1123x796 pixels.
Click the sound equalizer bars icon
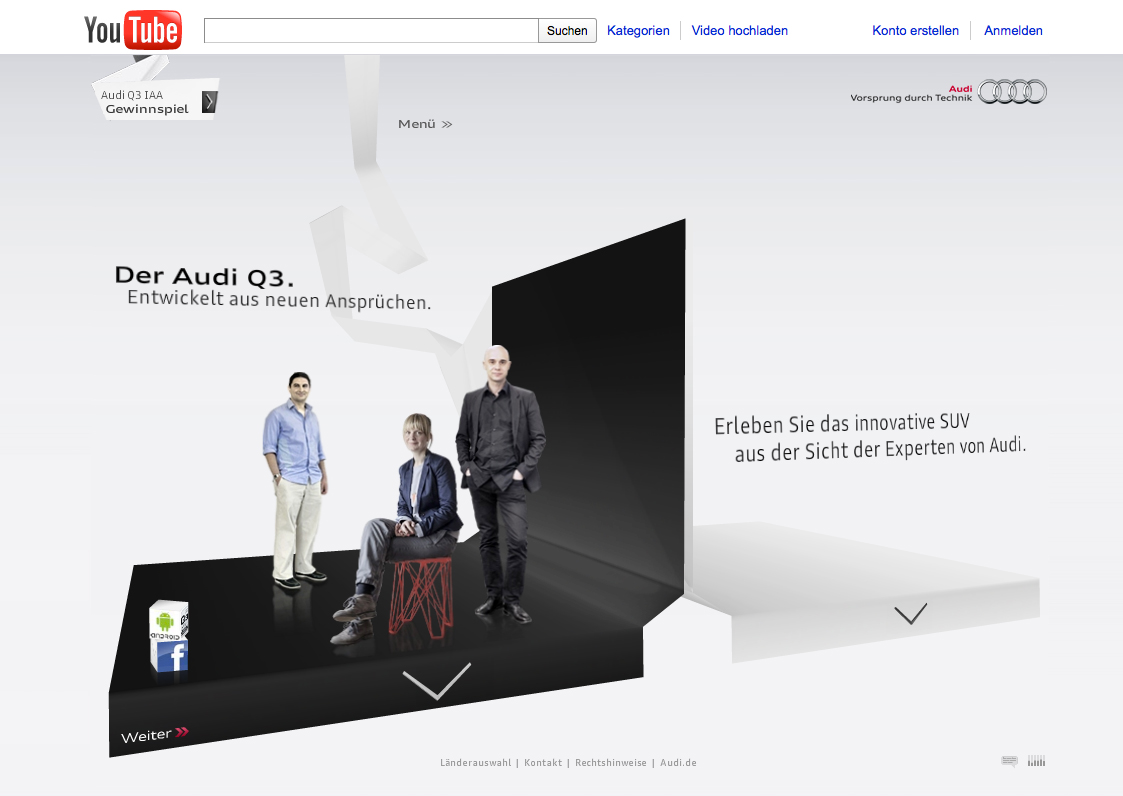(1036, 761)
